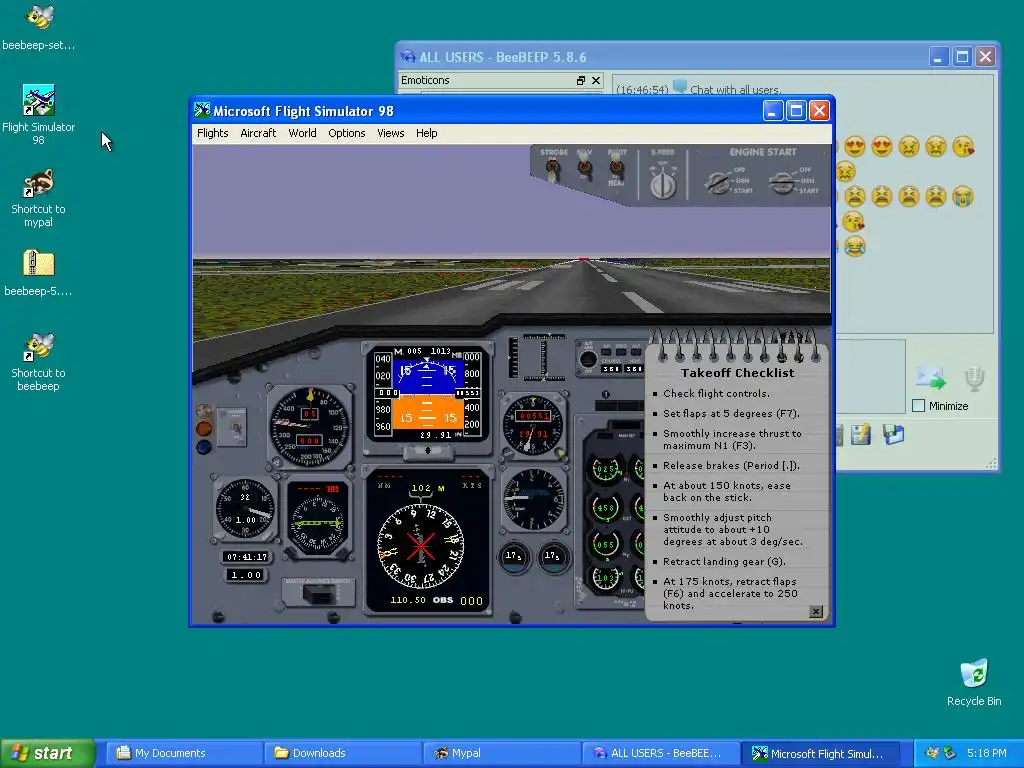1024x768 pixels.
Task: Select the Shortcut to beebeep desktop icon
Action: [x=39, y=362]
